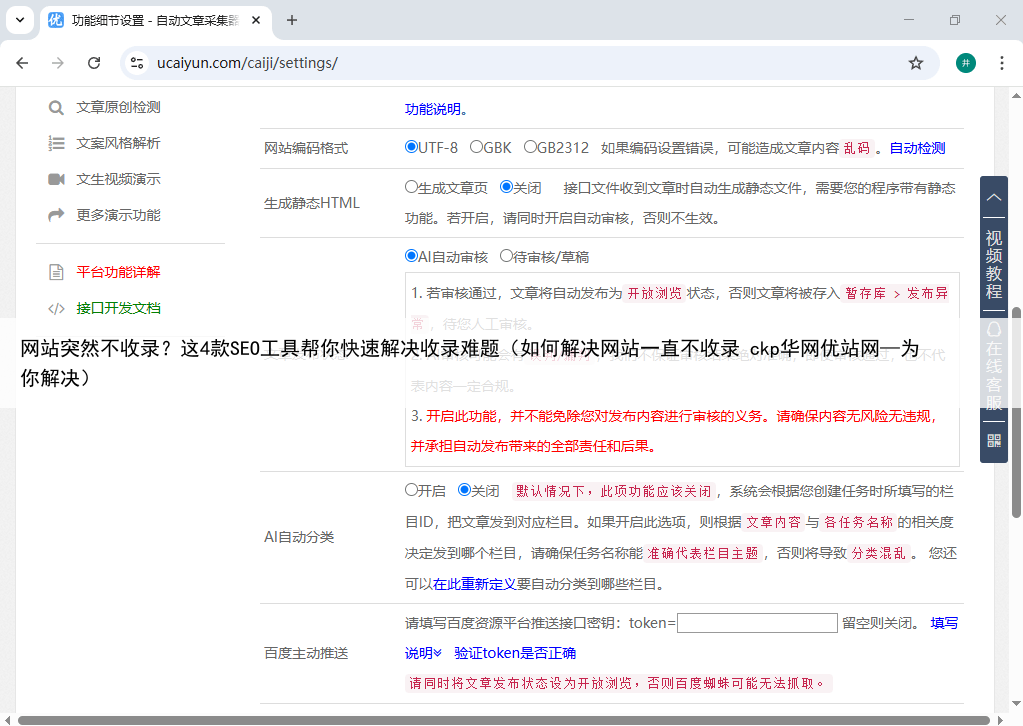
Task: Click the Baidu token input field
Action: 757,623
